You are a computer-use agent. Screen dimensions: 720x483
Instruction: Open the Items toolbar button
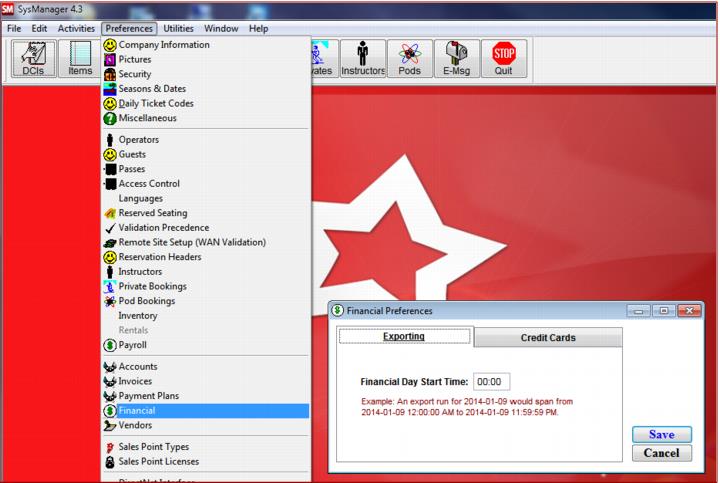pyautogui.click(x=80, y=59)
